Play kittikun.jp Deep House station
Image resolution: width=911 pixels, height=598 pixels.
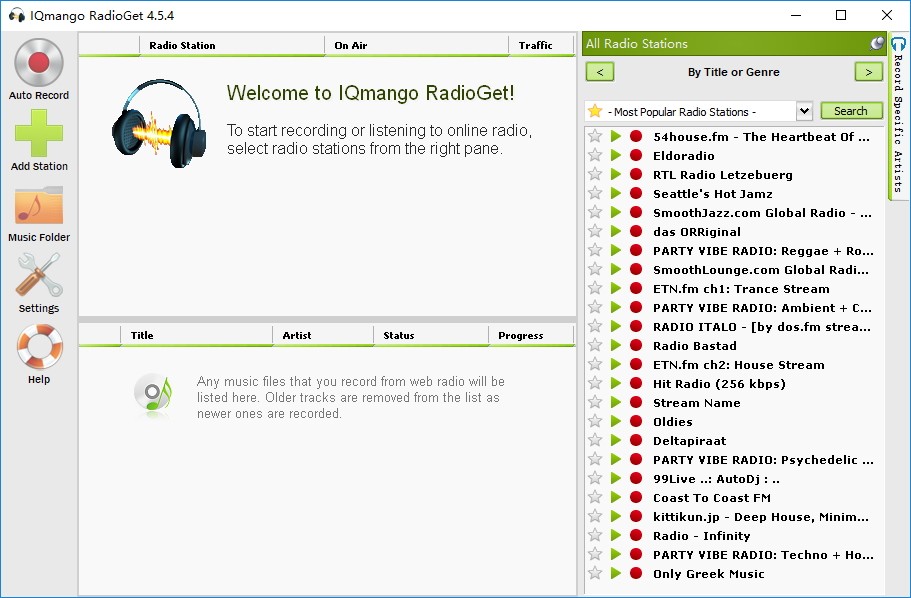point(616,517)
